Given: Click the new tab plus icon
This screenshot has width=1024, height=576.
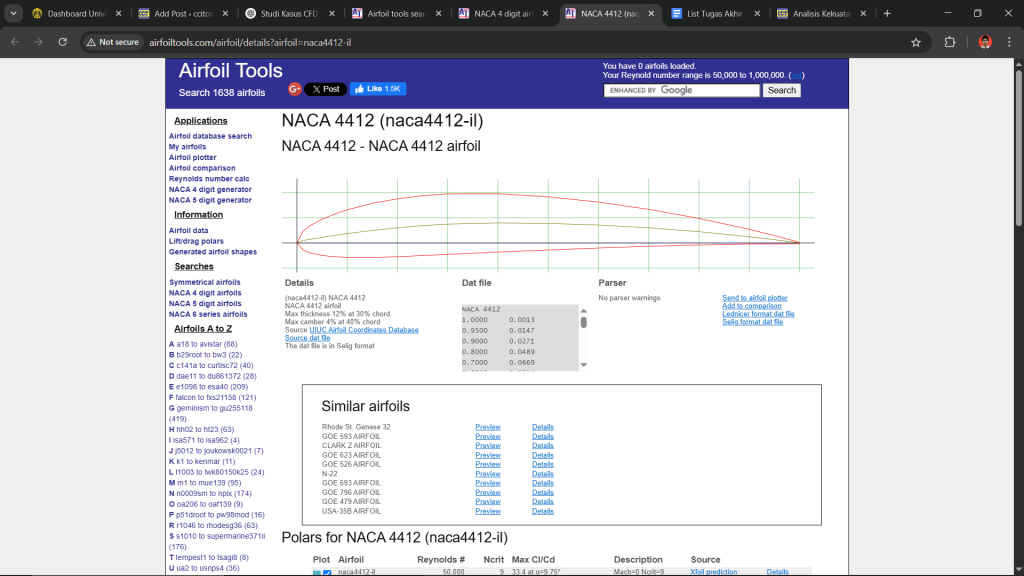Looking at the screenshot, I should 886,14.
